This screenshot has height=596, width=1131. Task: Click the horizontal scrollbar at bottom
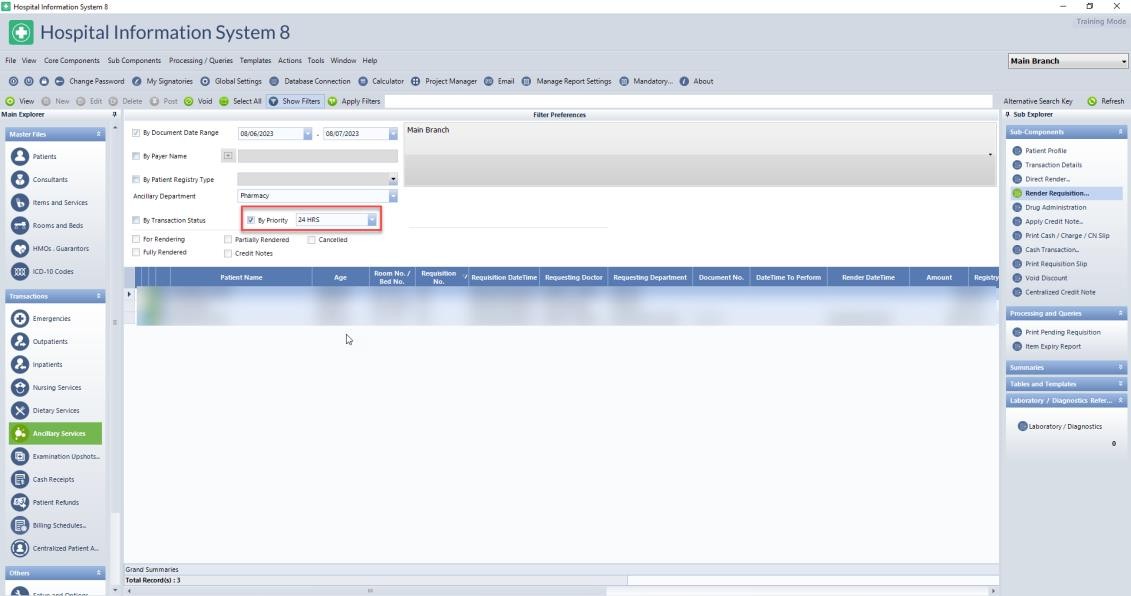pyautogui.click(x=560, y=591)
